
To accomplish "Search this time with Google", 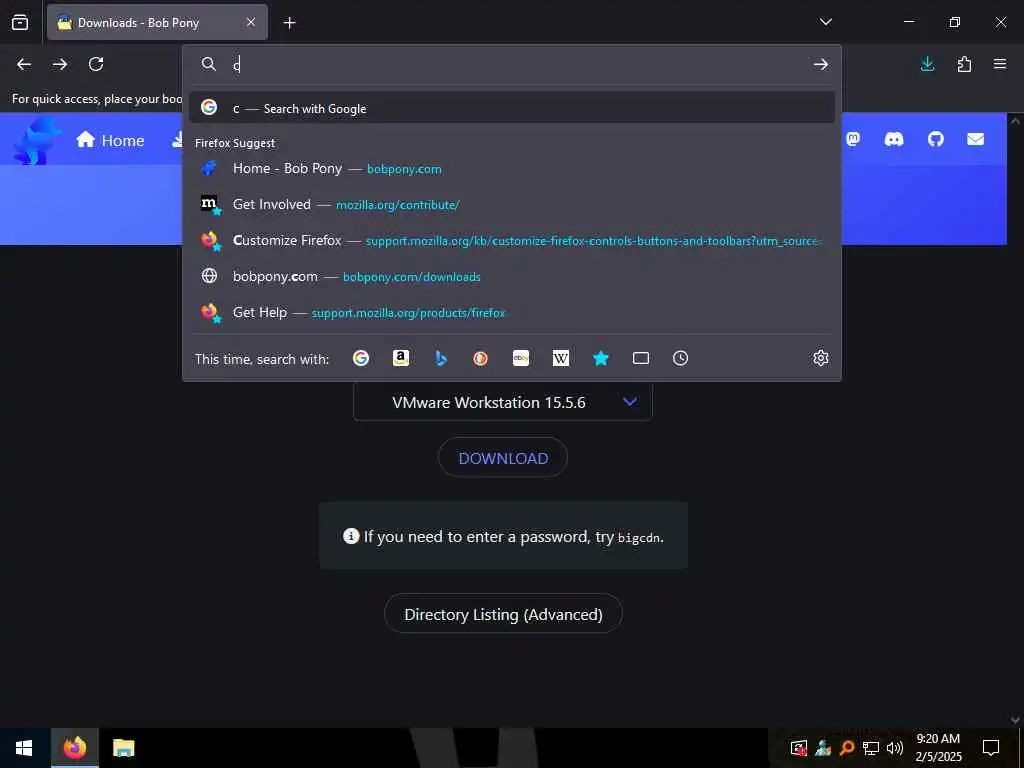I will (360, 358).
